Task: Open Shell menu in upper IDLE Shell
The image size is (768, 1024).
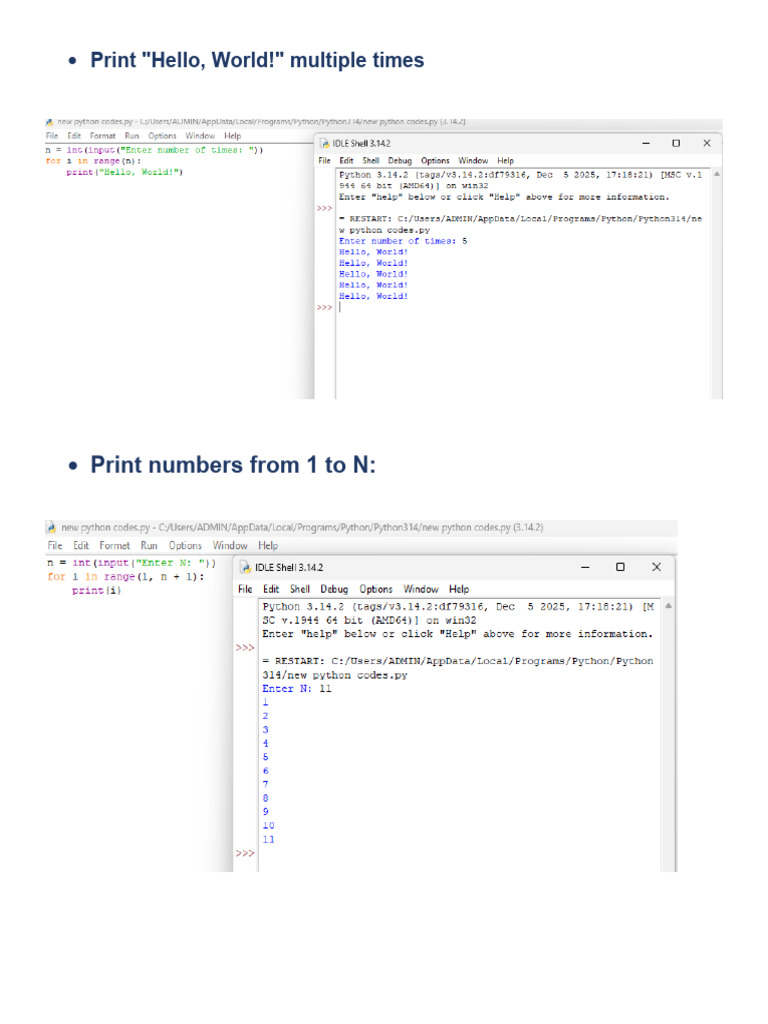Action: [371, 161]
